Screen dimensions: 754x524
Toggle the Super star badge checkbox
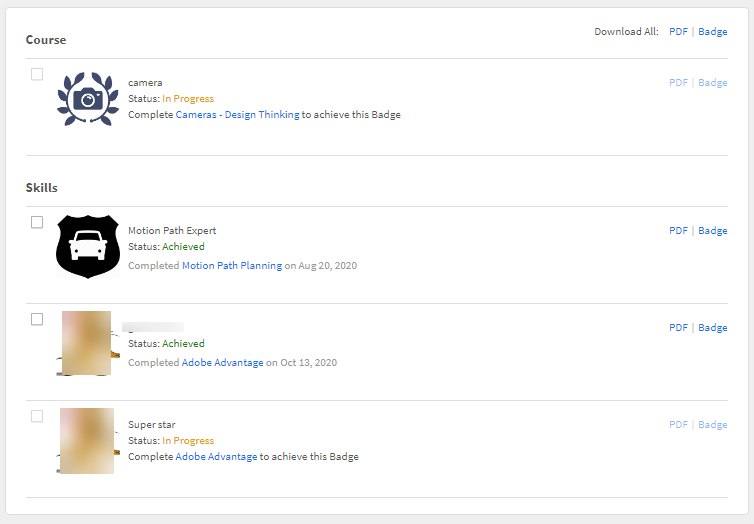[x=37, y=416]
